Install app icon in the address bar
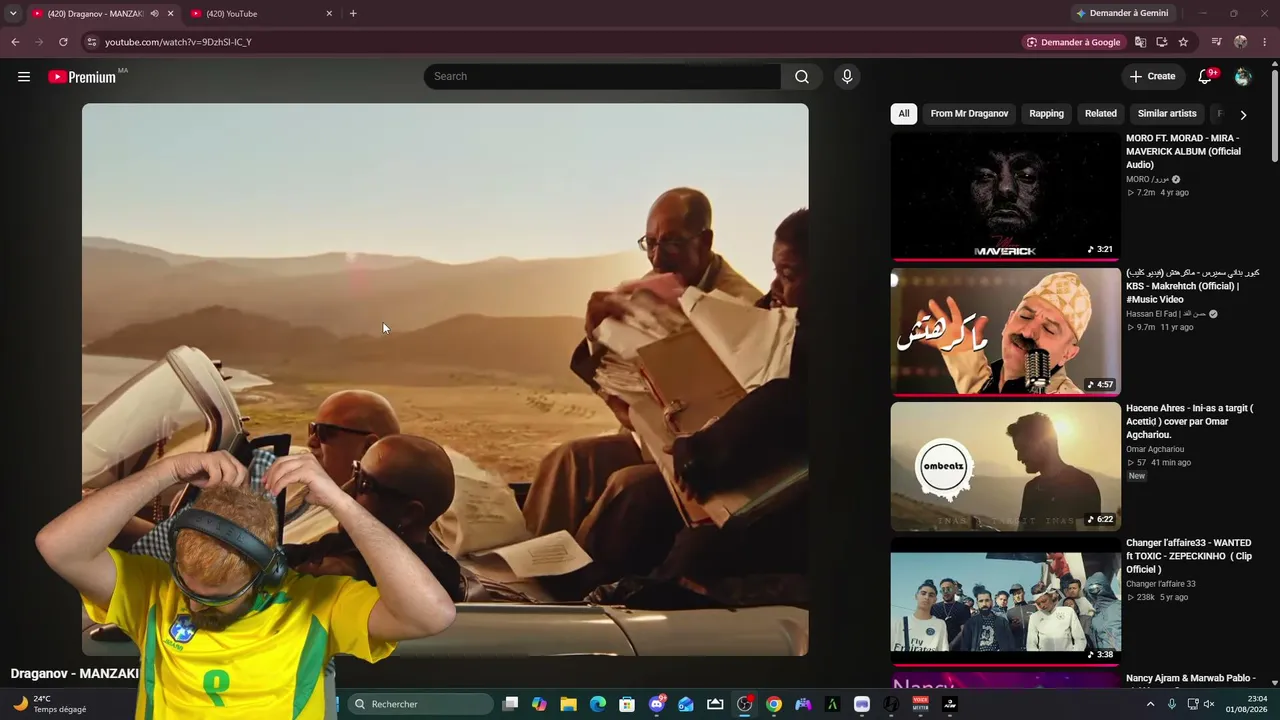 (x=1162, y=42)
